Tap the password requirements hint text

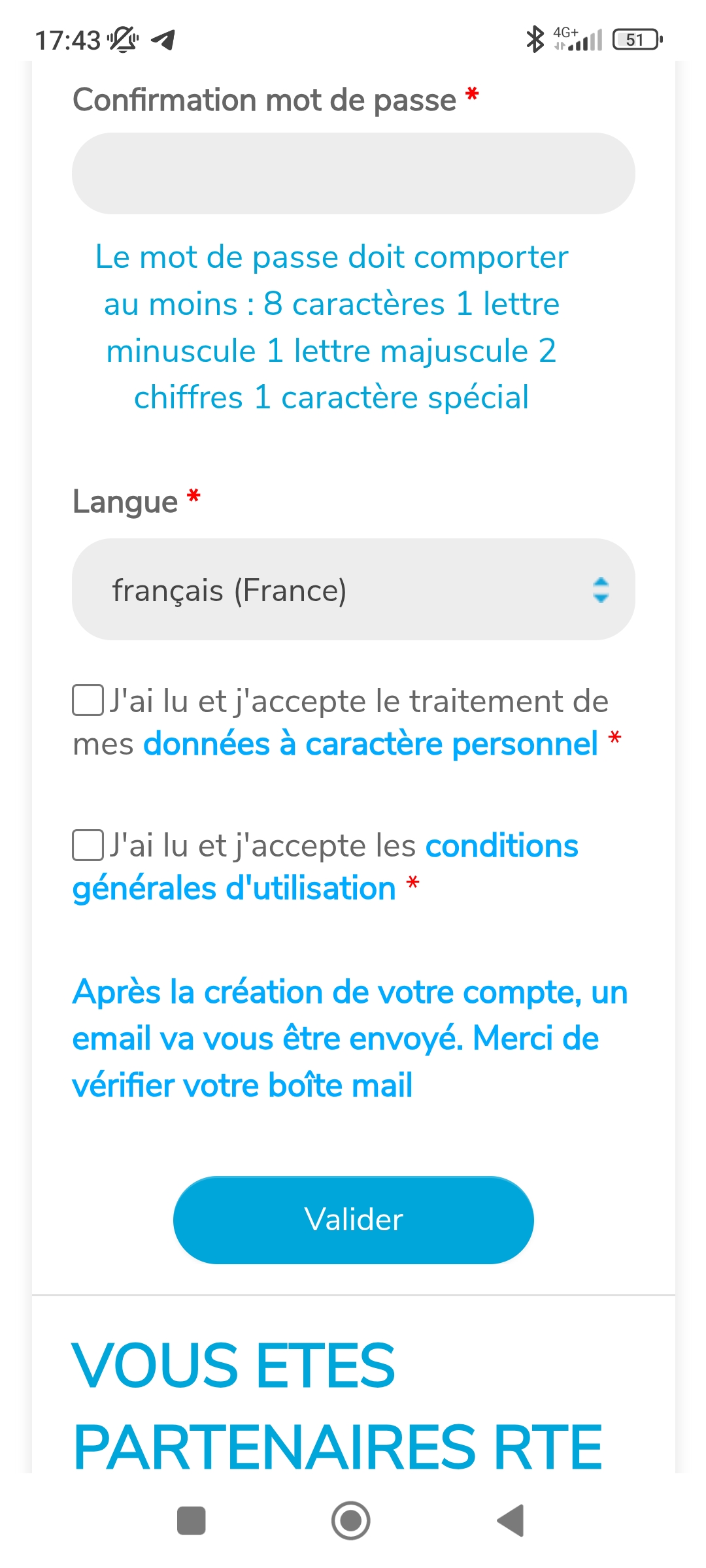coord(332,327)
